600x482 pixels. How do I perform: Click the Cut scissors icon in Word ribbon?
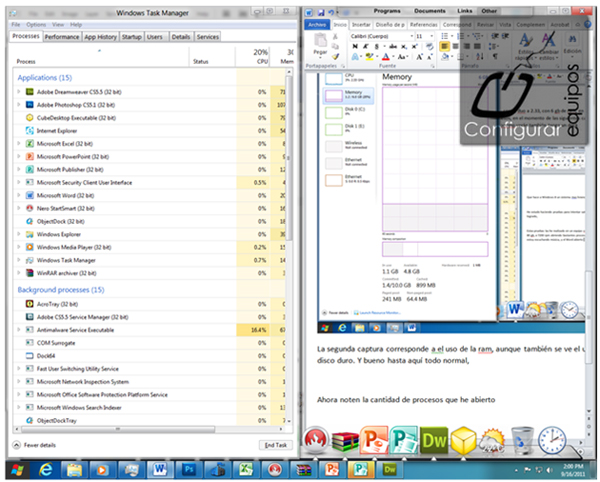click(335, 37)
